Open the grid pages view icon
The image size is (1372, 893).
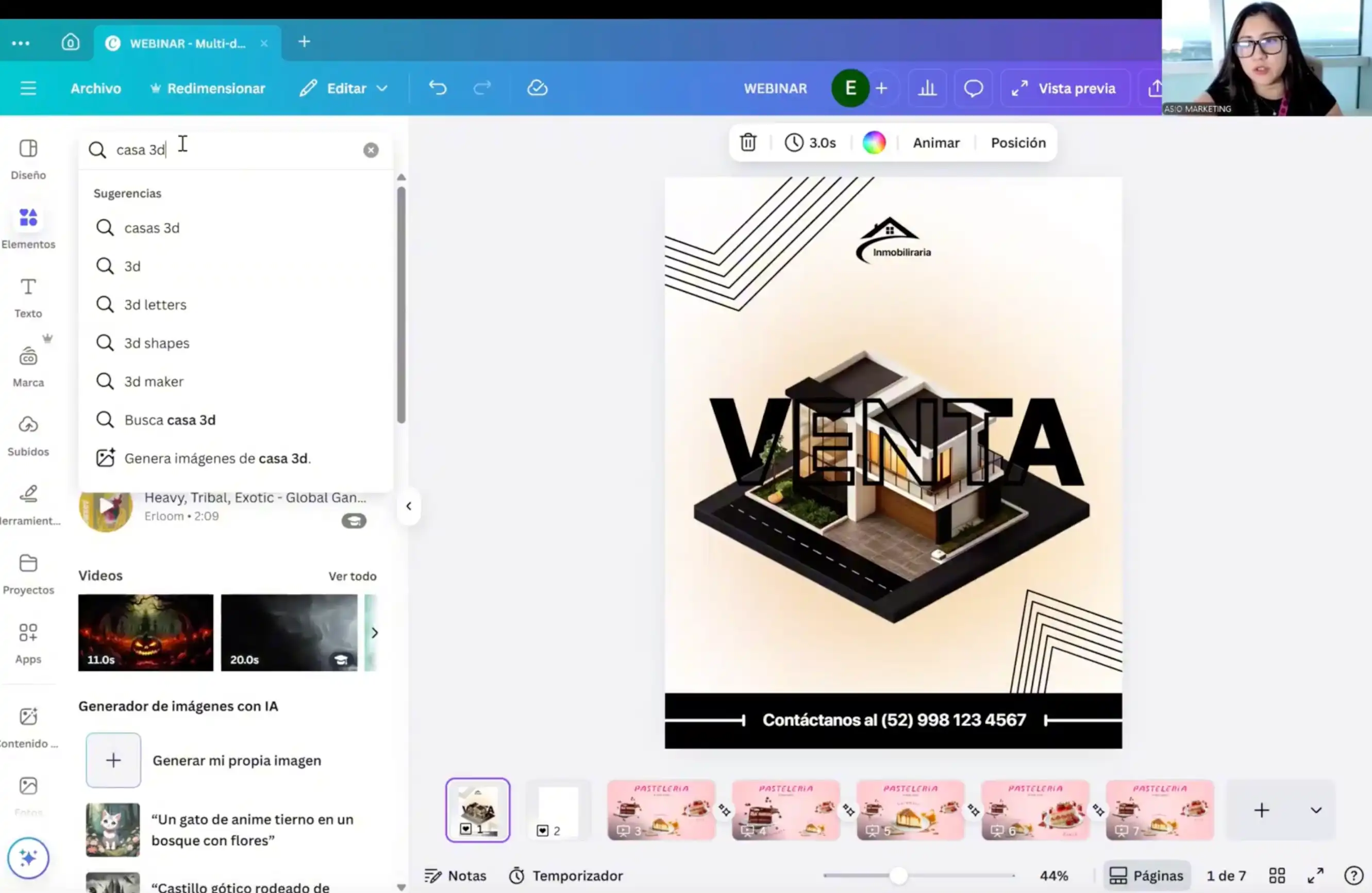[1277, 875]
